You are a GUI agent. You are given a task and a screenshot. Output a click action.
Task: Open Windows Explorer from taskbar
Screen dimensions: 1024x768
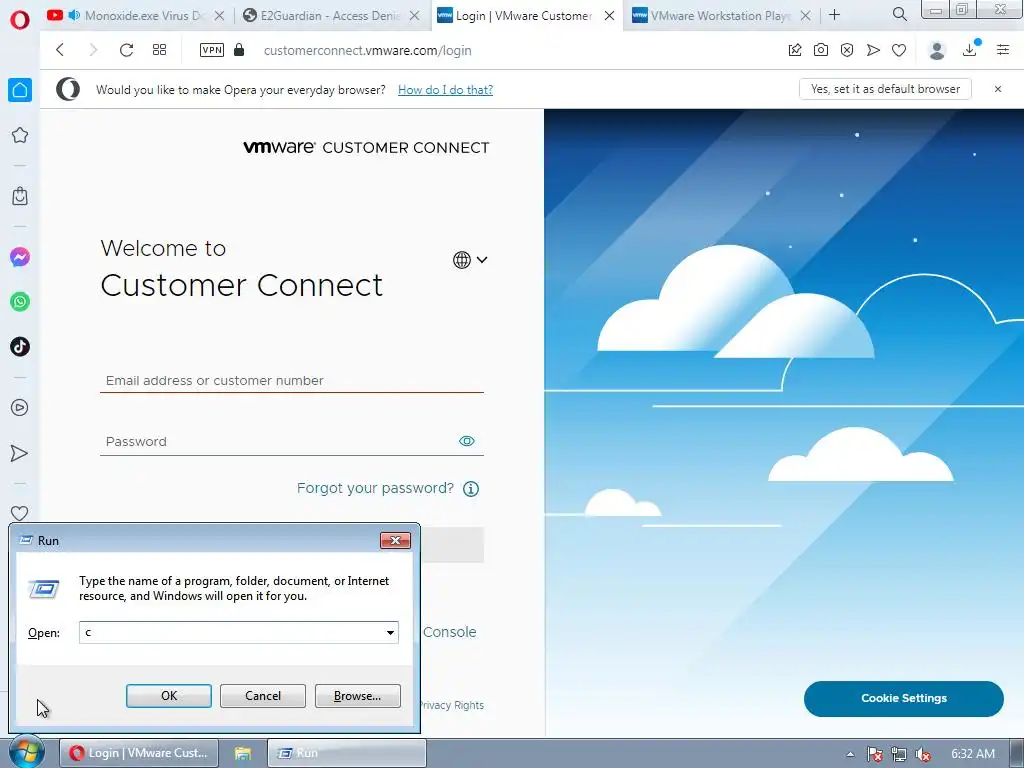coord(243,753)
